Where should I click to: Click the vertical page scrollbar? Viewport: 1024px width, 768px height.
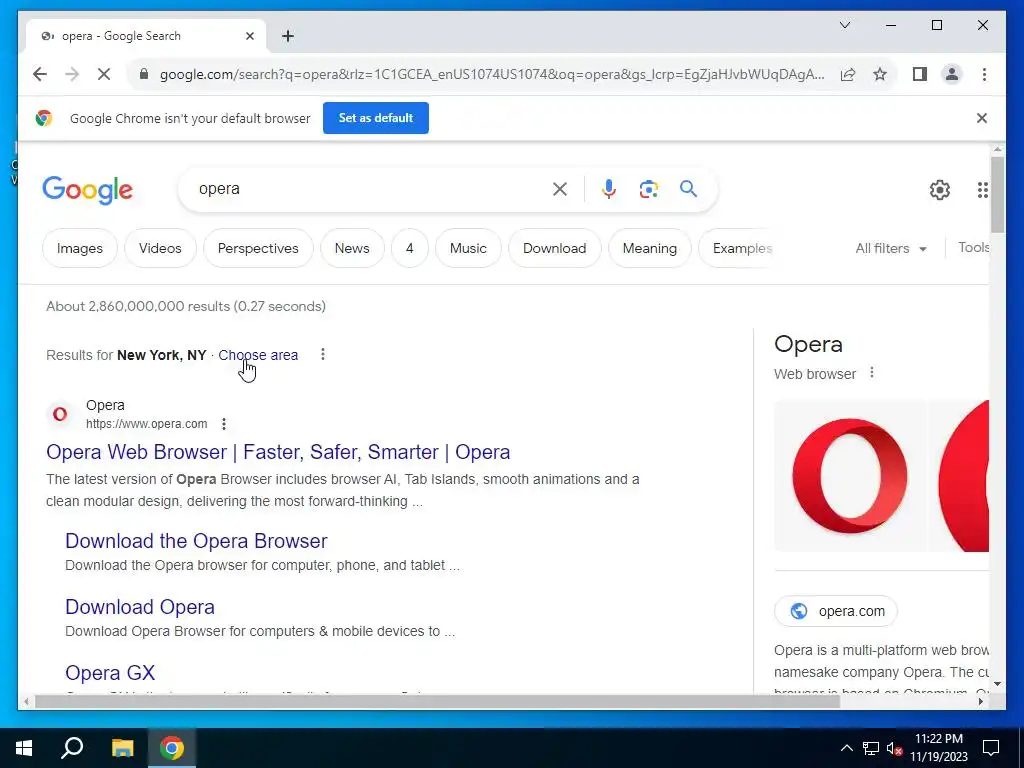pos(997,193)
